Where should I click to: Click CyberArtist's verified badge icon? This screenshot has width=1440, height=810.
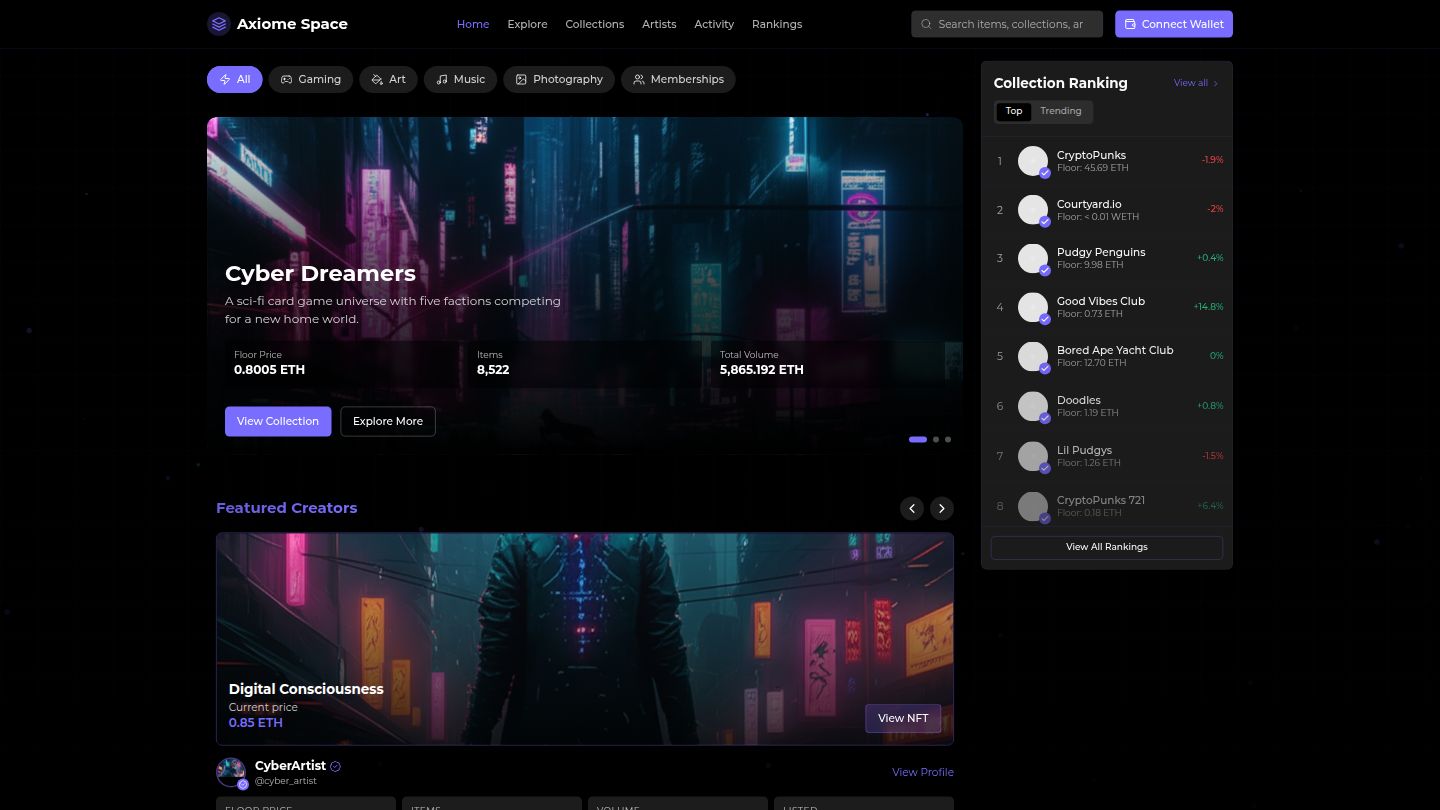(x=335, y=766)
